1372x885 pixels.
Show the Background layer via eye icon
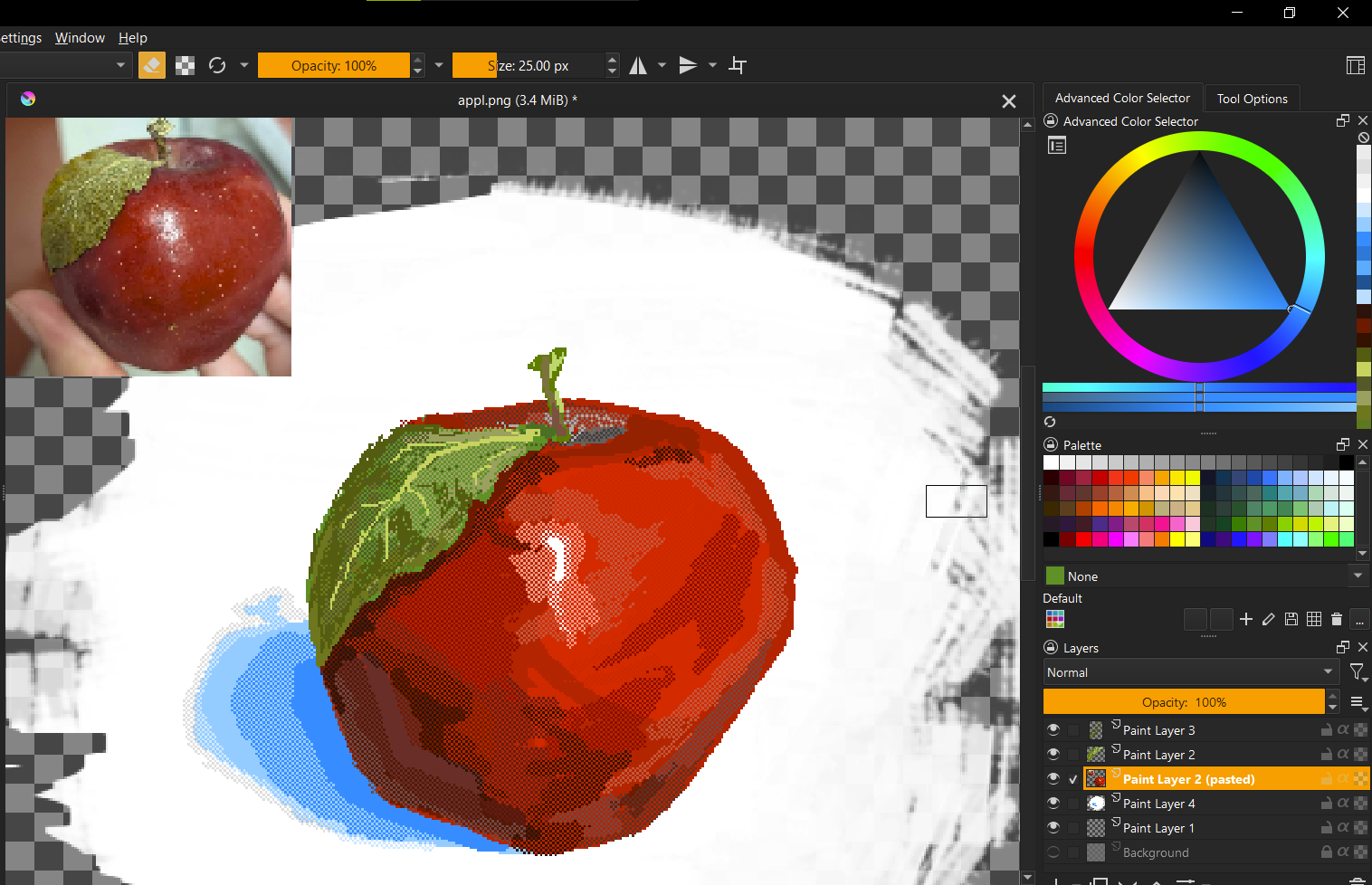click(1053, 852)
